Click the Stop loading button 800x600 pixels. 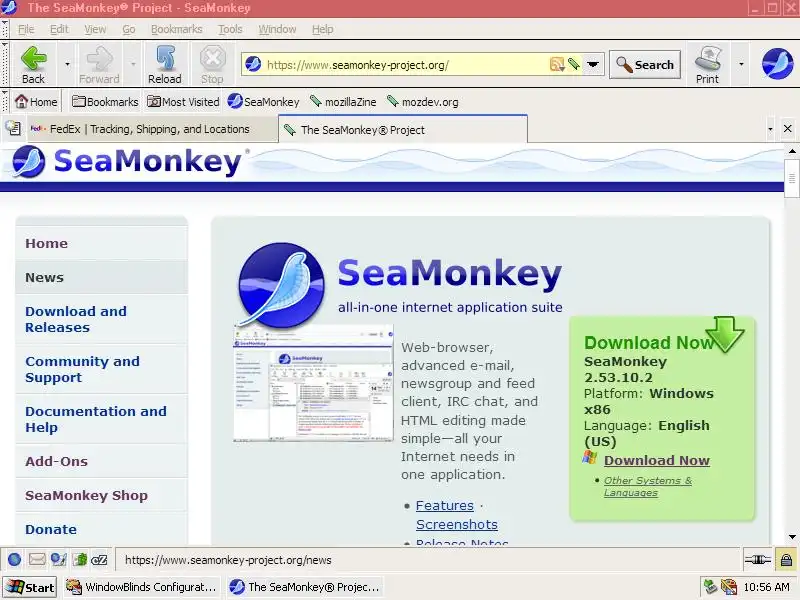pyautogui.click(x=212, y=64)
